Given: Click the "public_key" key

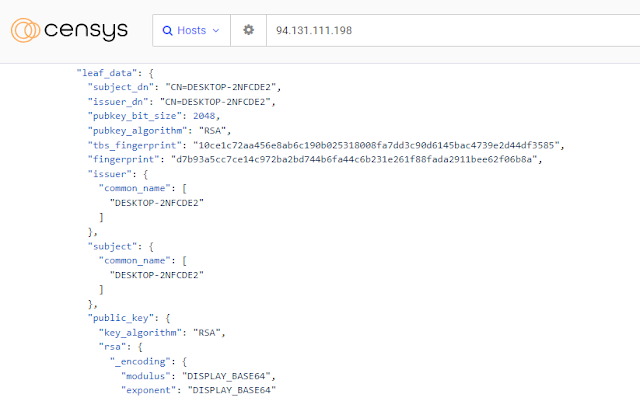Looking at the screenshot, I should (121, 318).
